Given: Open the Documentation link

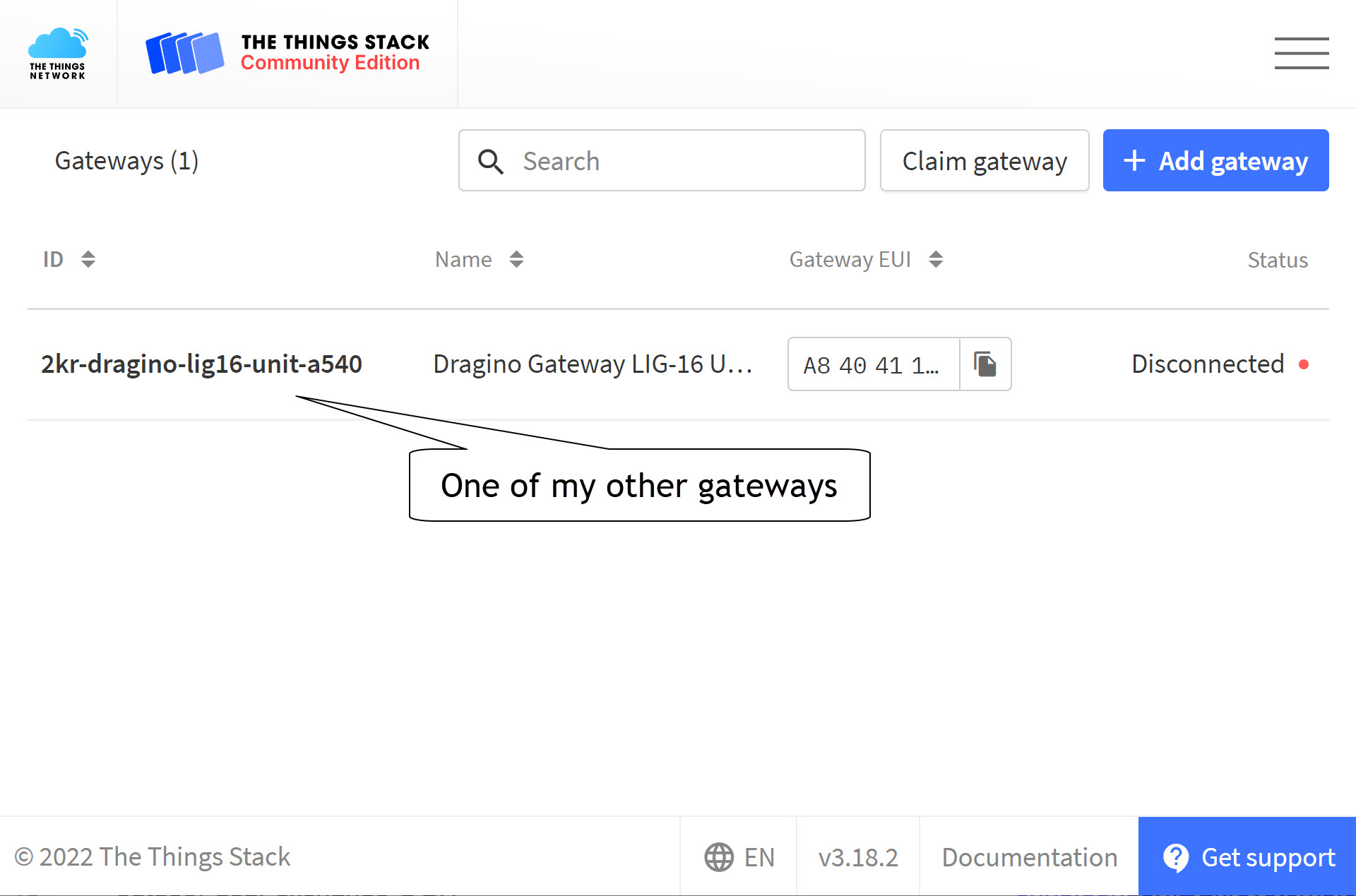Looking at the screenshot, I should pos(1029,856).
